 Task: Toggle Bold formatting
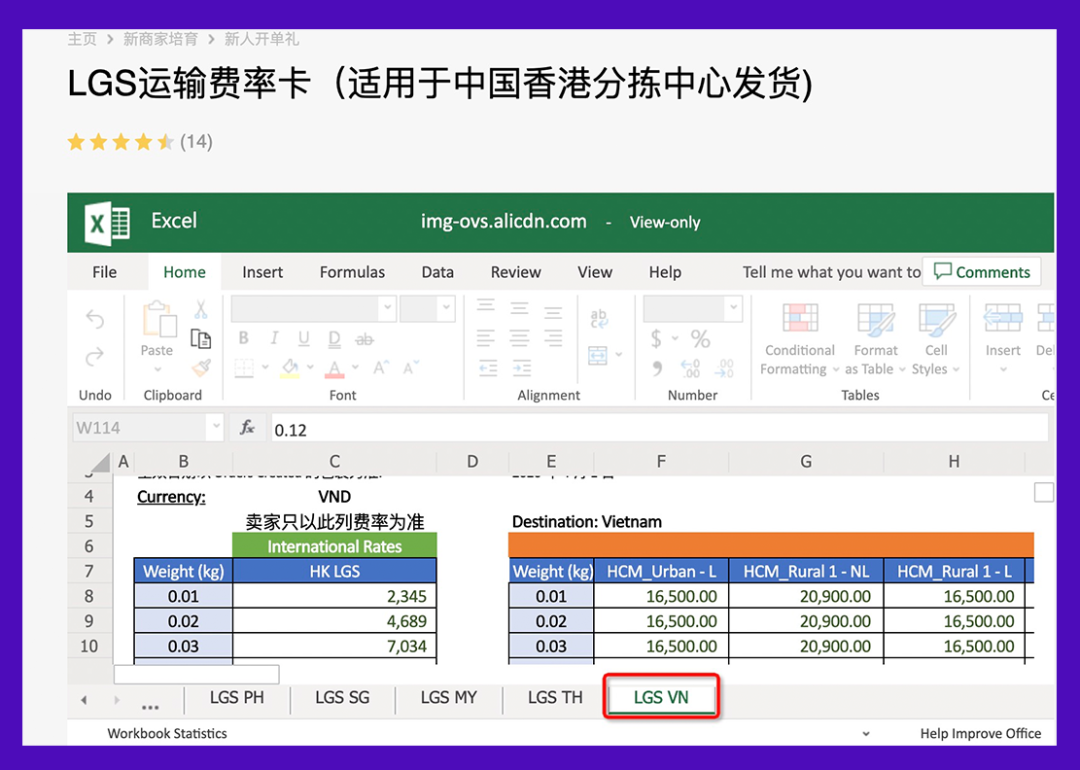pos(243,338)
